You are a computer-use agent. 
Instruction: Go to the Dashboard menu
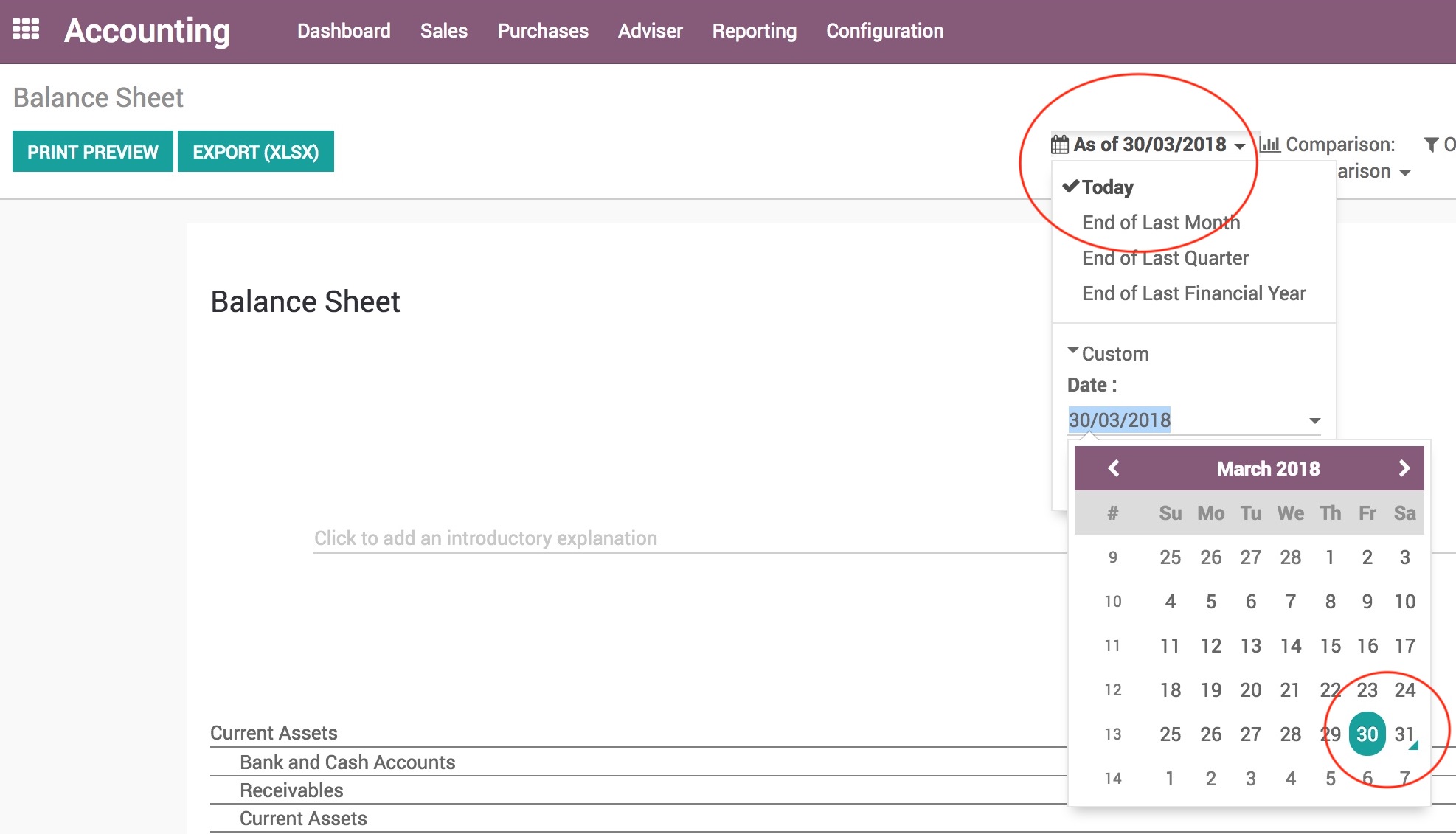pyautogui.click(x=344, y=31)
